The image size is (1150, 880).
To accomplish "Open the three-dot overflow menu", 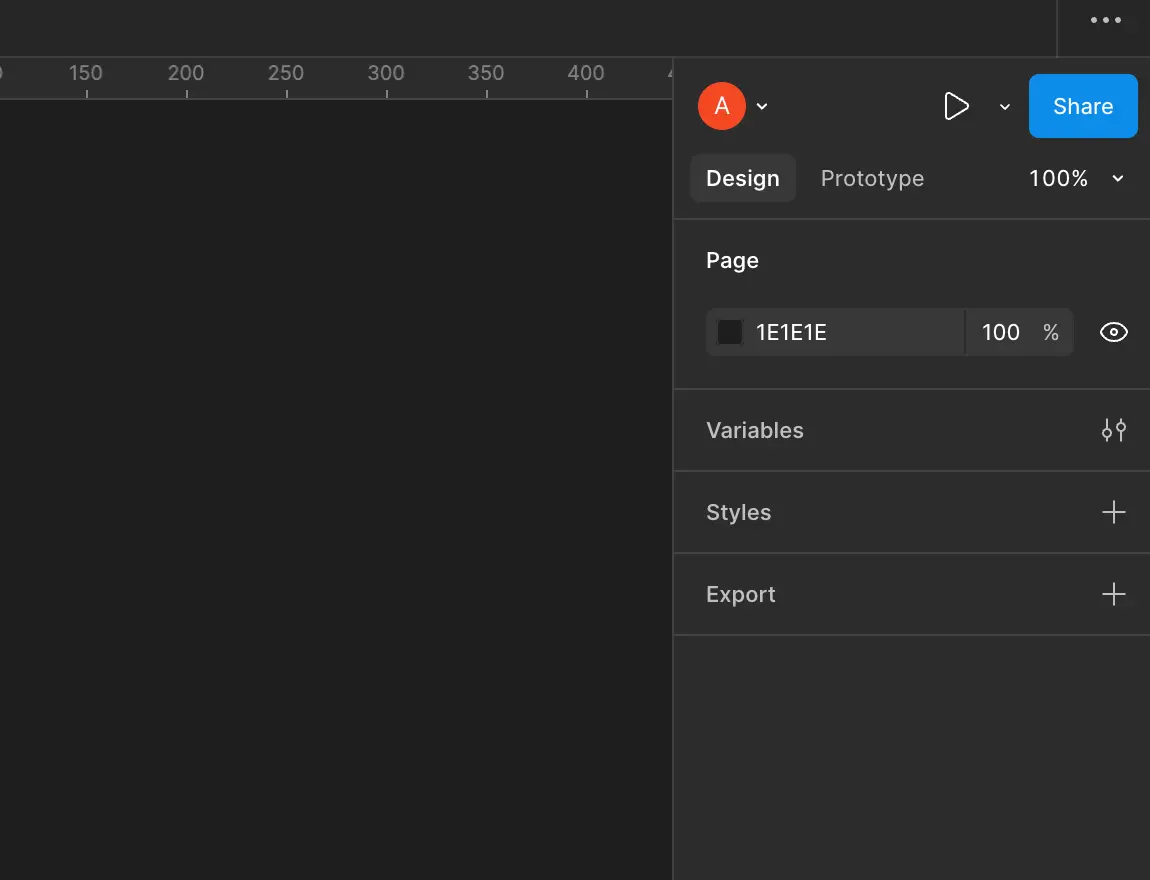I will click(1105, 21).
